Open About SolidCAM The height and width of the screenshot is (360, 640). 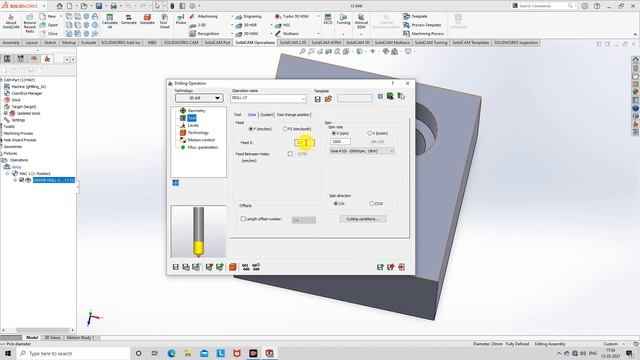[x=11, y=22]
